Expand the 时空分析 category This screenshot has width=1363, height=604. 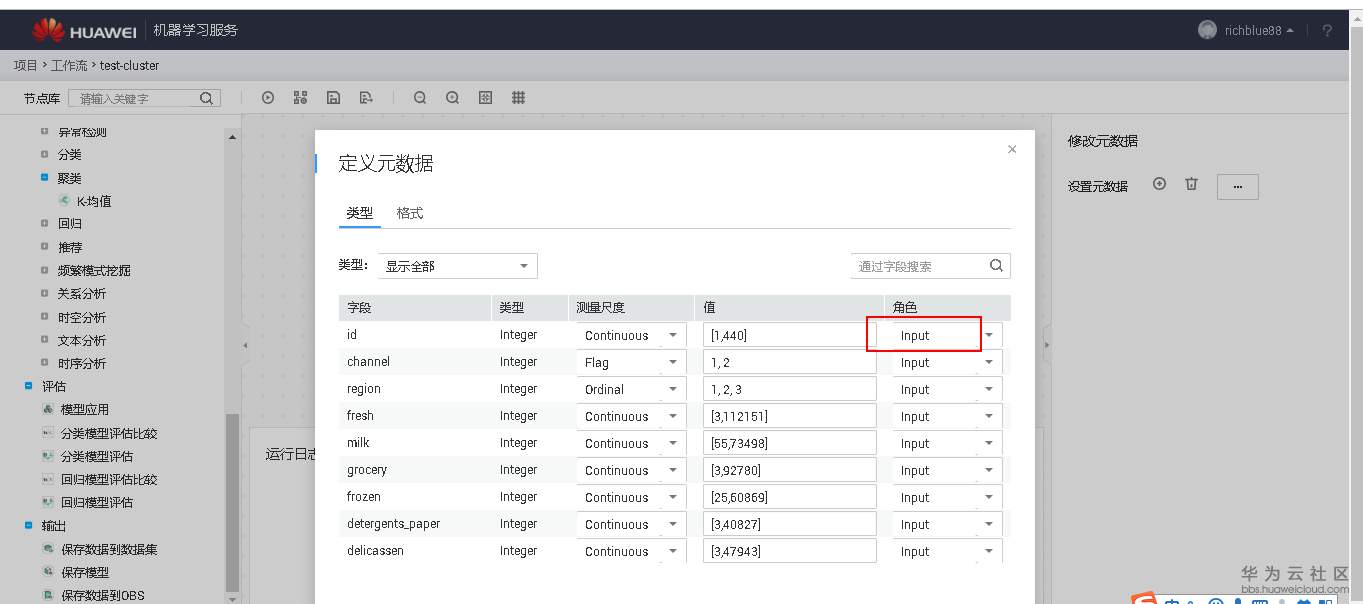coord(44,317)
